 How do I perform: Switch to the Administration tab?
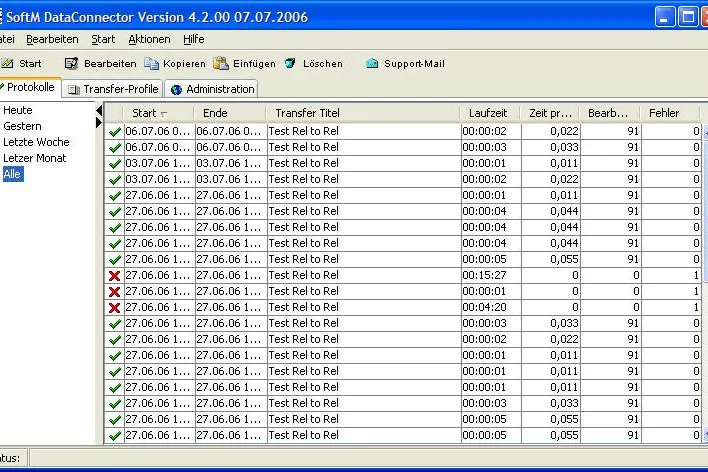211,89
